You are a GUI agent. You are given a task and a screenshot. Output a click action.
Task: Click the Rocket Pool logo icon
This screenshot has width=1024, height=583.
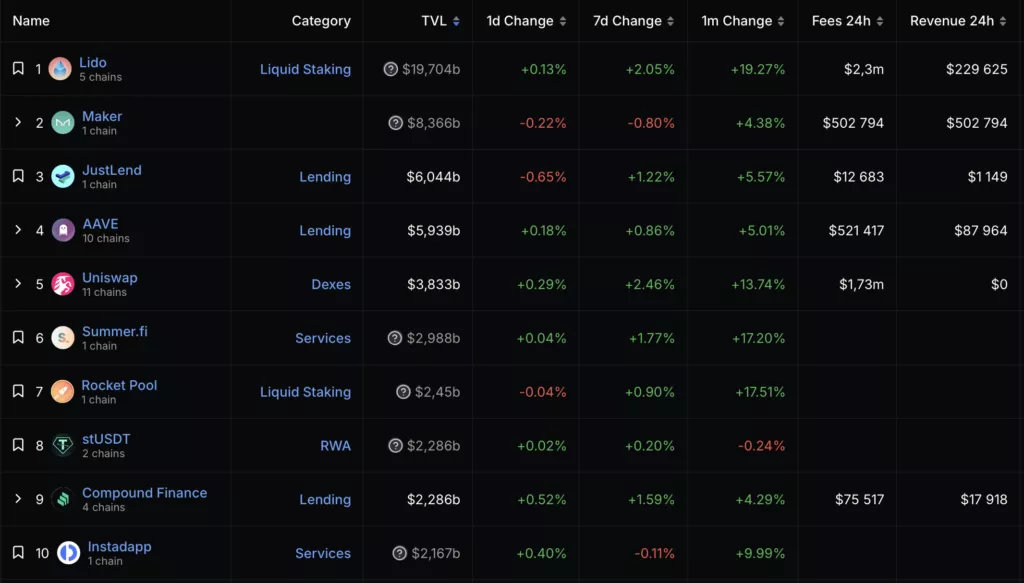click(x=63, y=391)
